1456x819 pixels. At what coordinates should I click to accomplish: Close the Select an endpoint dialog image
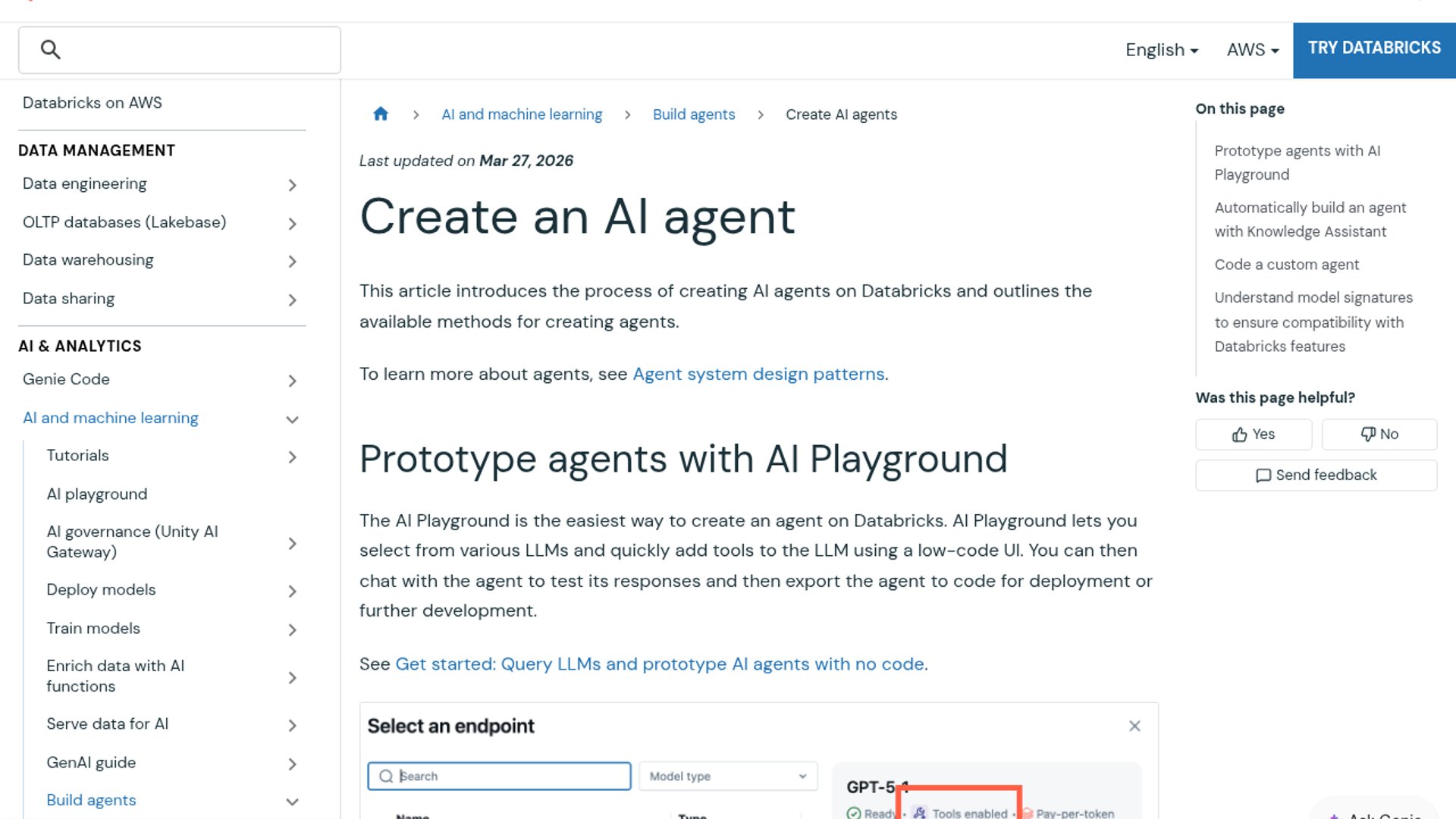[x=1134, y=726]
